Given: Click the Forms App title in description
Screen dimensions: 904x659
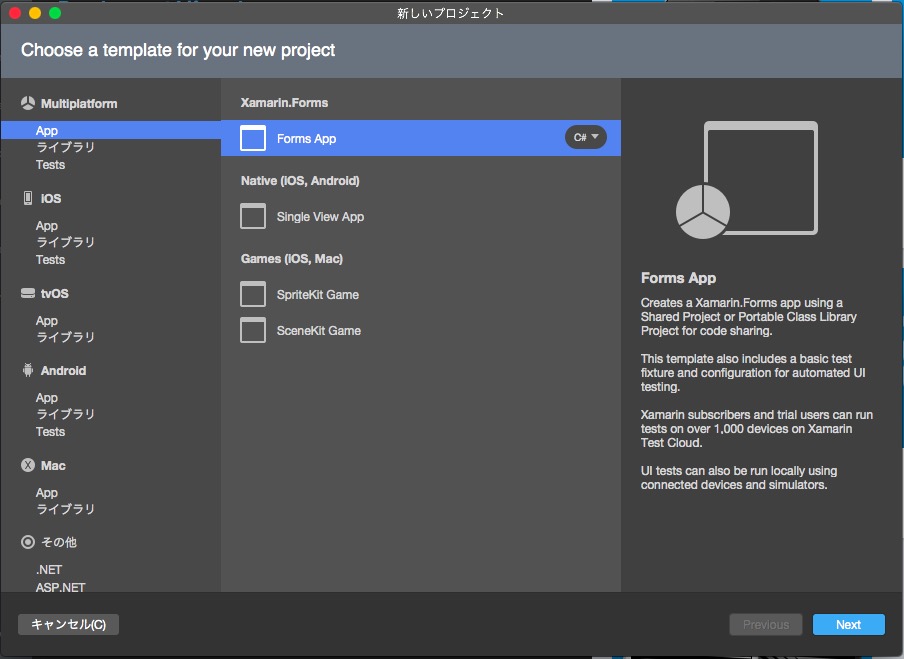Looking at the screenshot, I should (678, 278).
